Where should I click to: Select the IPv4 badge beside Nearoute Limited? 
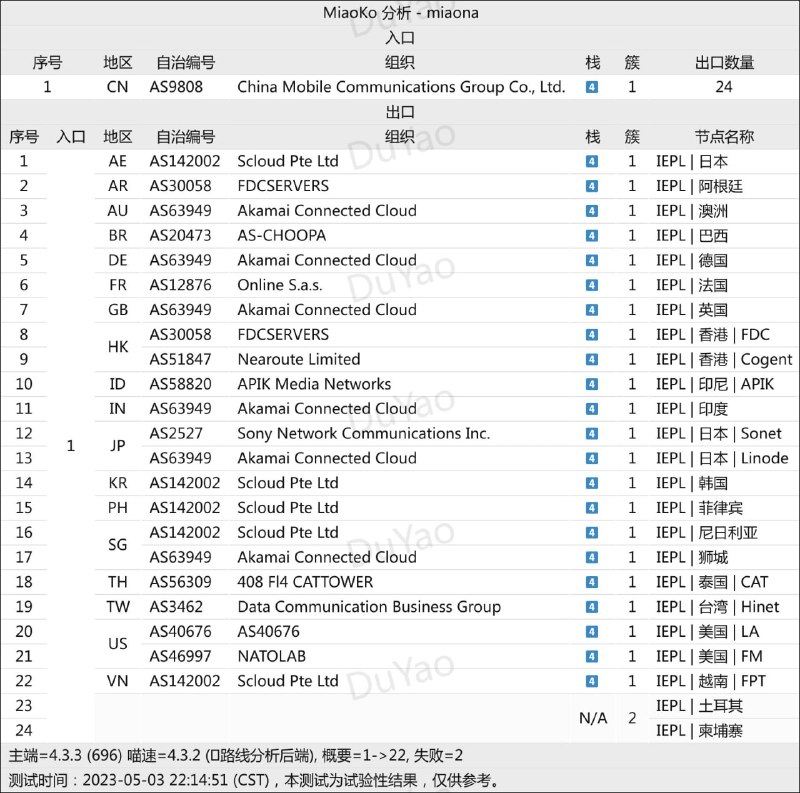coord(592,359)
